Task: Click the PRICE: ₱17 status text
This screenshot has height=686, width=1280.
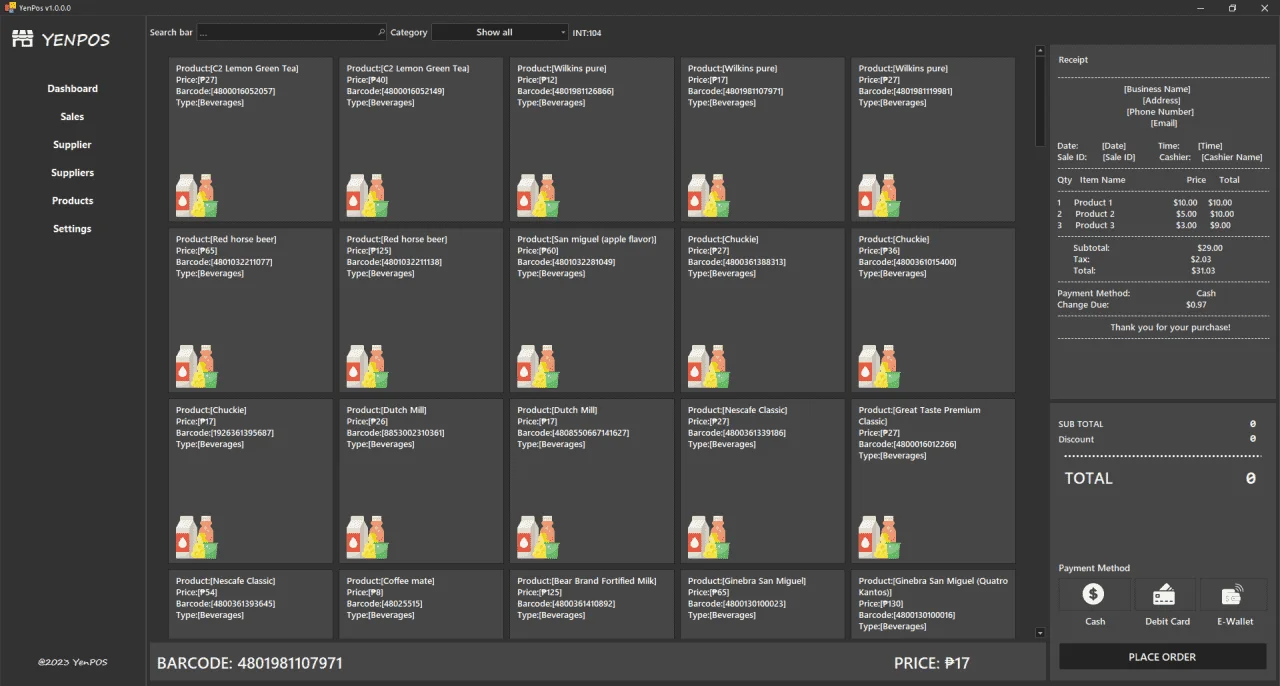Action: [932, 663]
